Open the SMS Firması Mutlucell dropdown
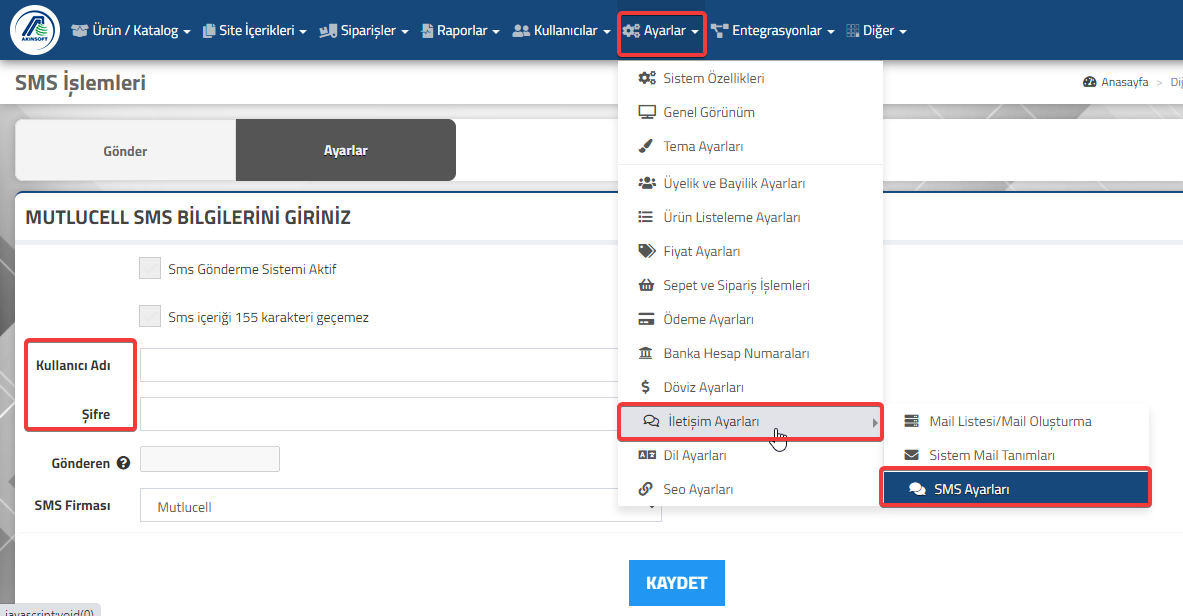1183x616 pixels. coord(401,506)
